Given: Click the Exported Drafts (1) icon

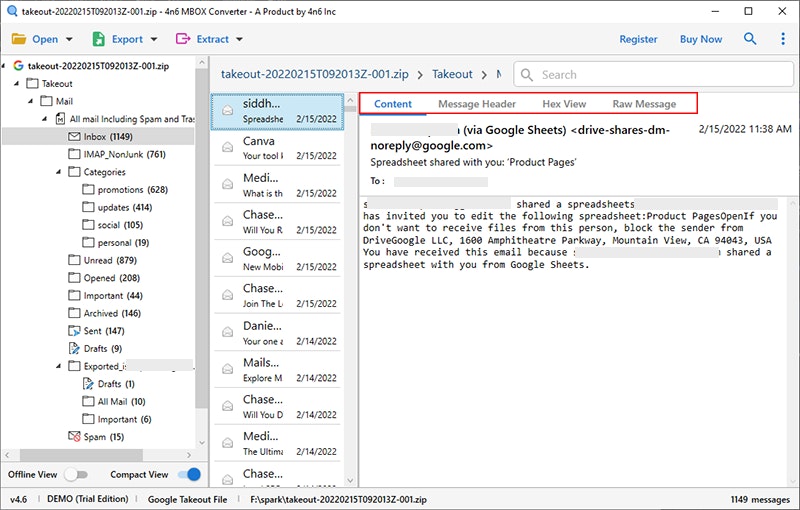Looking at the screenshot, I should point(88,384).
